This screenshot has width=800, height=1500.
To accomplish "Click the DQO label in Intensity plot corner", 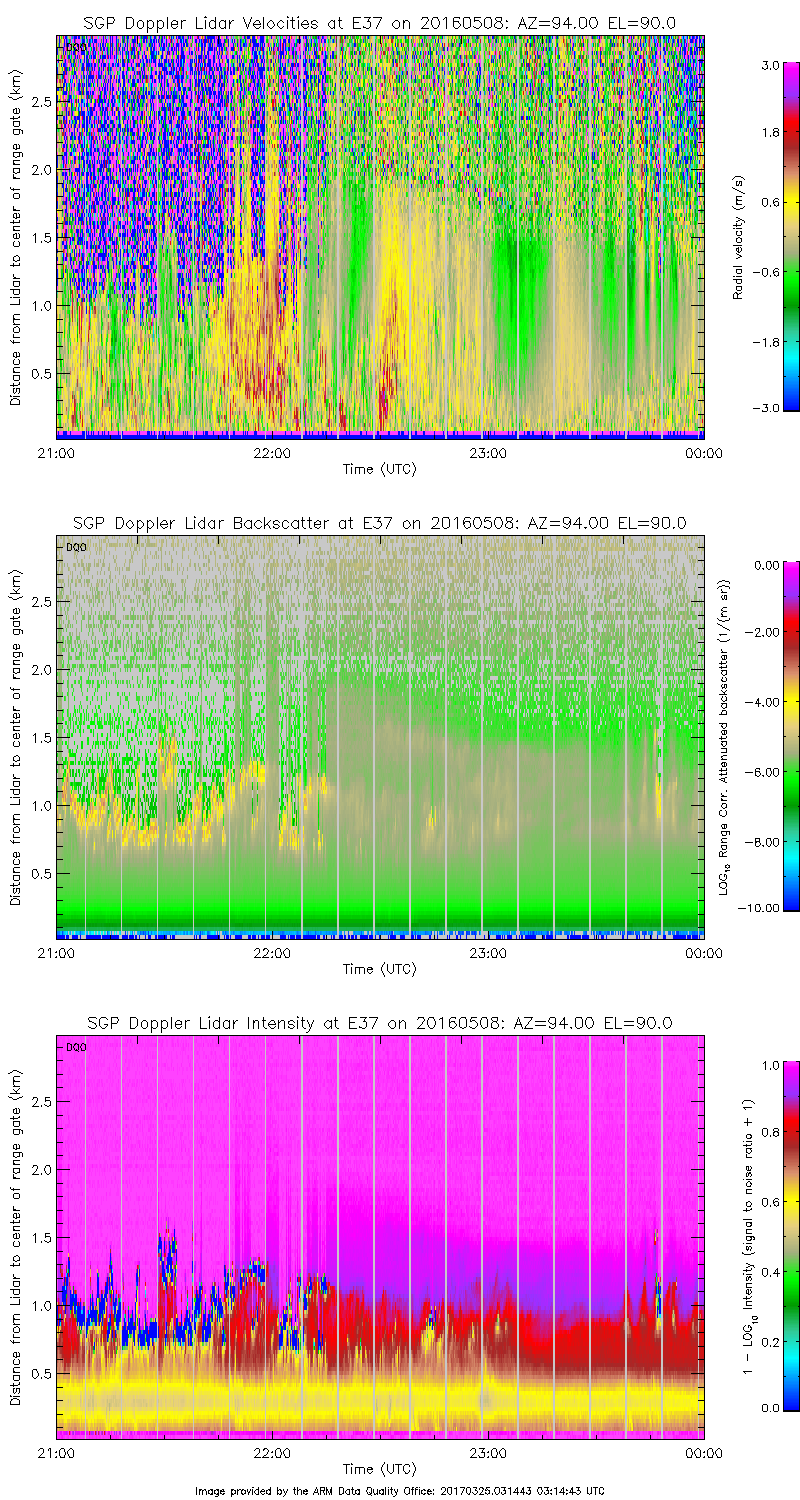I will tap(74, 1047).
